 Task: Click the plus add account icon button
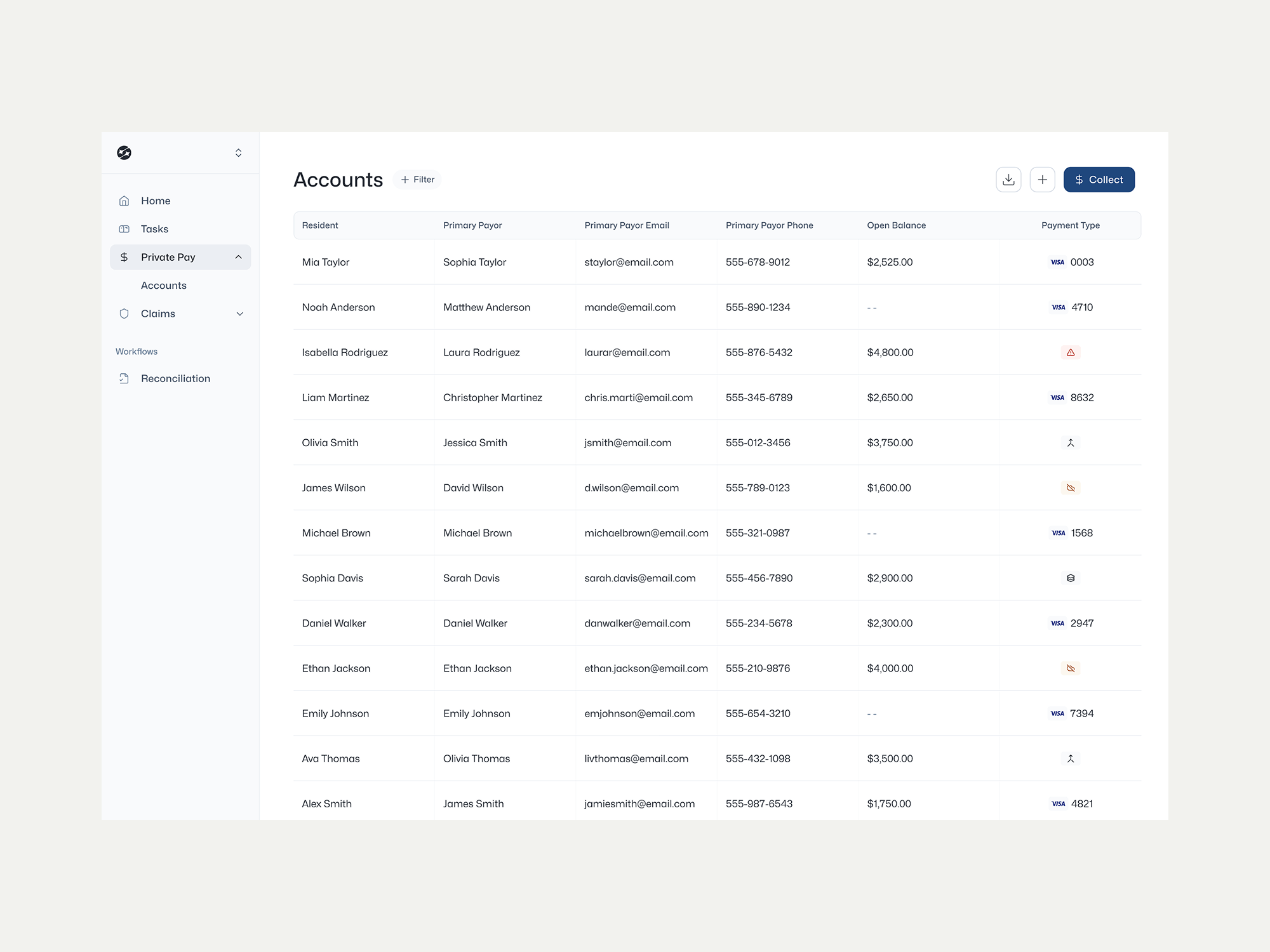click(1042, 180)
